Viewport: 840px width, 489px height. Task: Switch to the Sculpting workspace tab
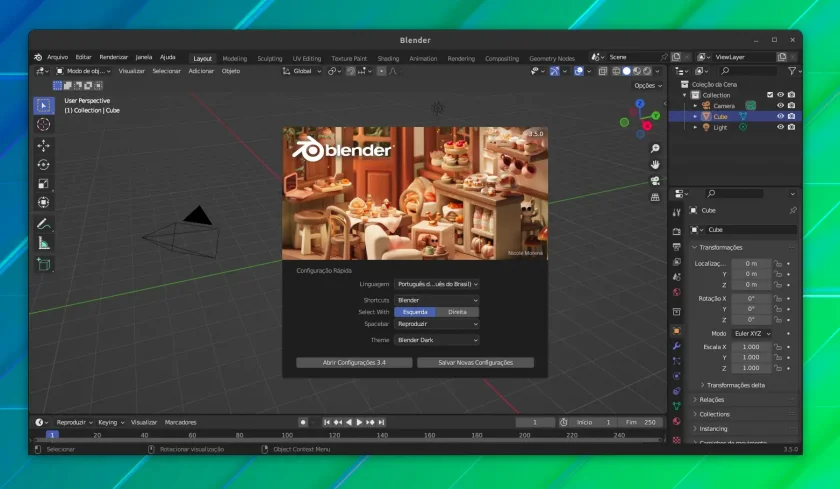pyautogui.click(x=269, y=58)
